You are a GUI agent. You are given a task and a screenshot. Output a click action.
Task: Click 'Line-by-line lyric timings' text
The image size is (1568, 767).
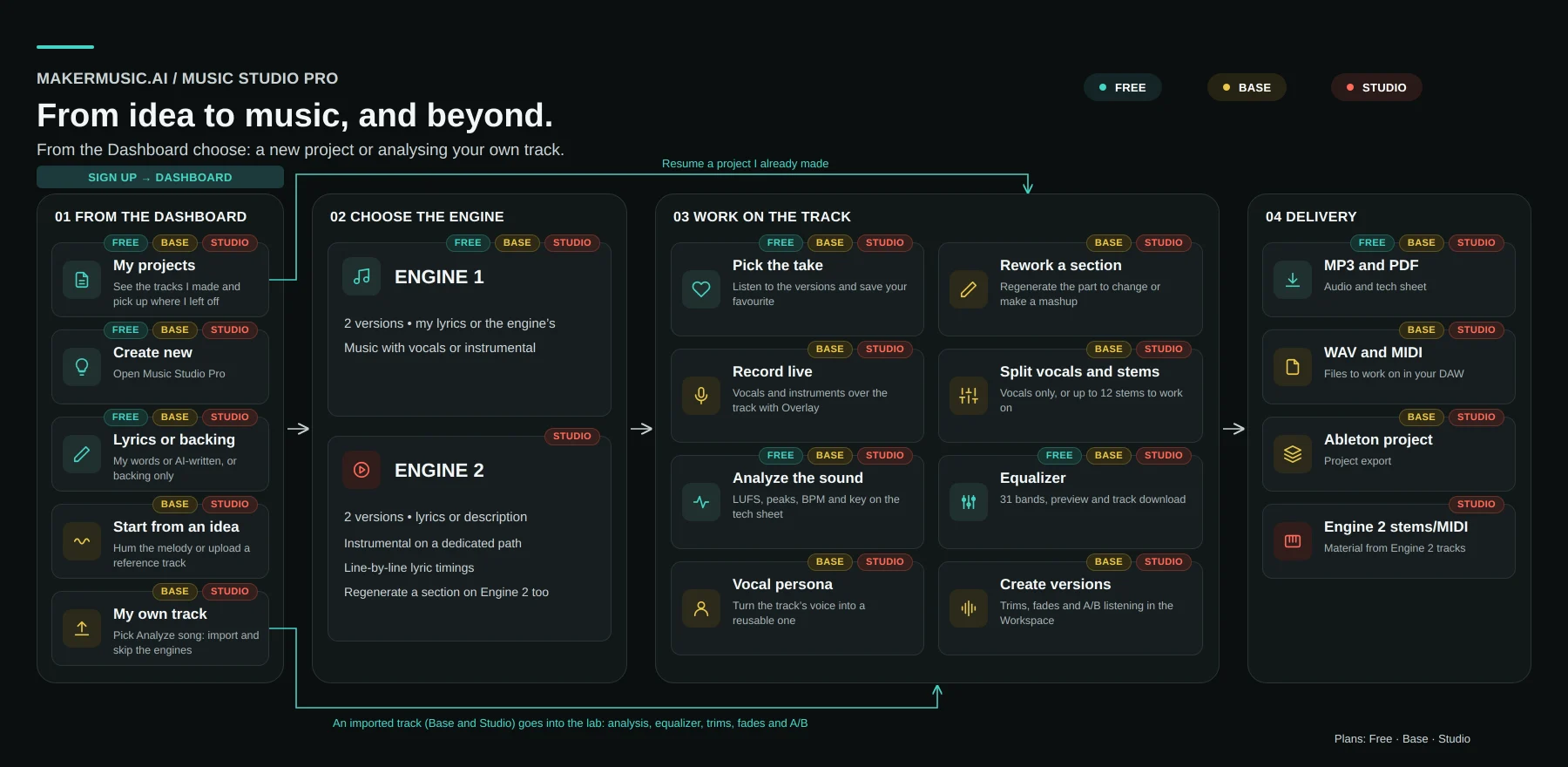point(409,567)
